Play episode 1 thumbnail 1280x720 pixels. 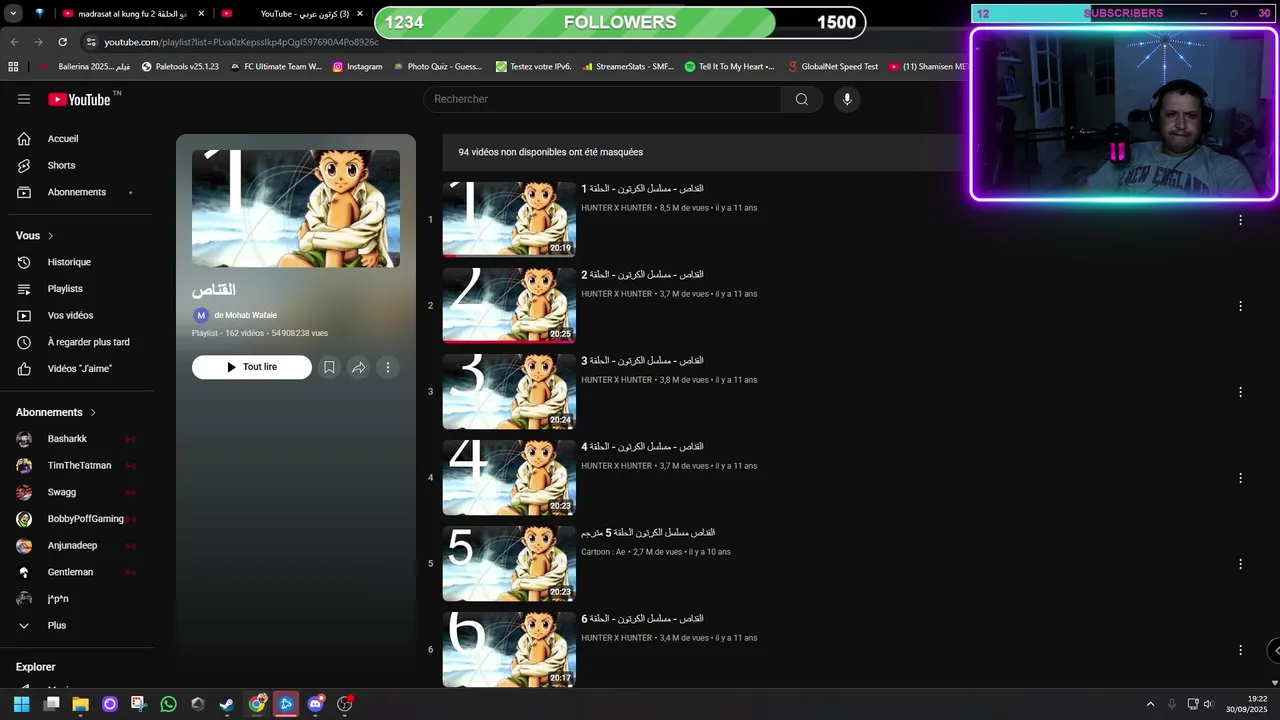coord(509,220)
